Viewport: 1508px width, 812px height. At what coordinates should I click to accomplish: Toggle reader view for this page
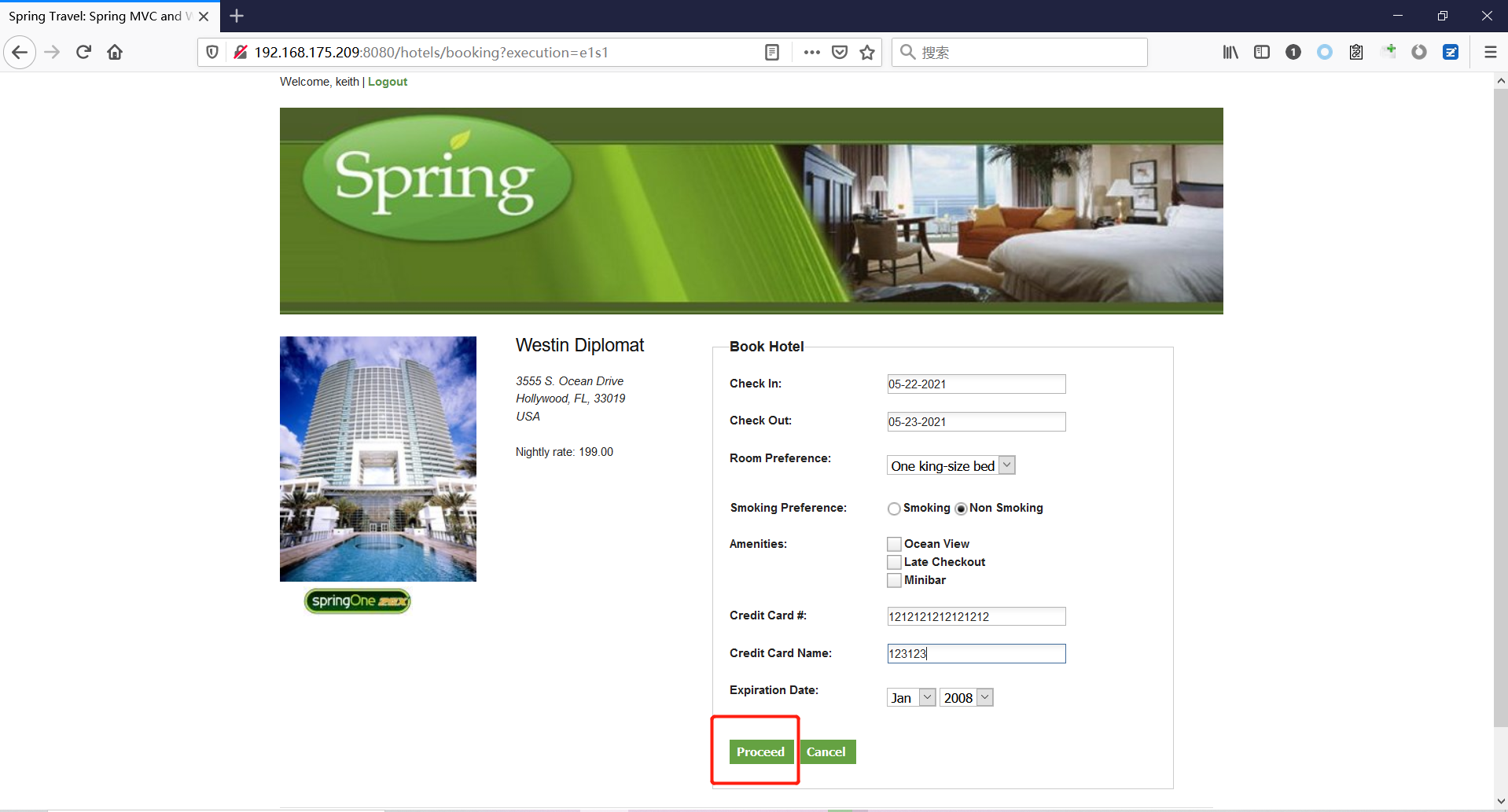[772, 53]
